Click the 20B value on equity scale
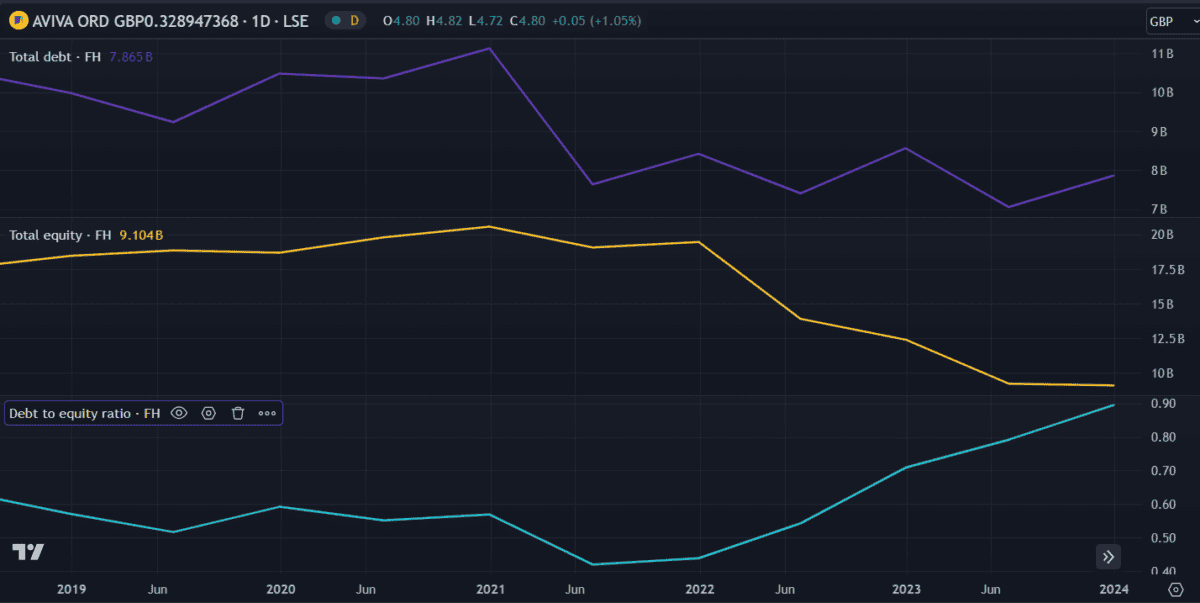The width and height of the screenshot is (1200, 603). point(1162,235)
